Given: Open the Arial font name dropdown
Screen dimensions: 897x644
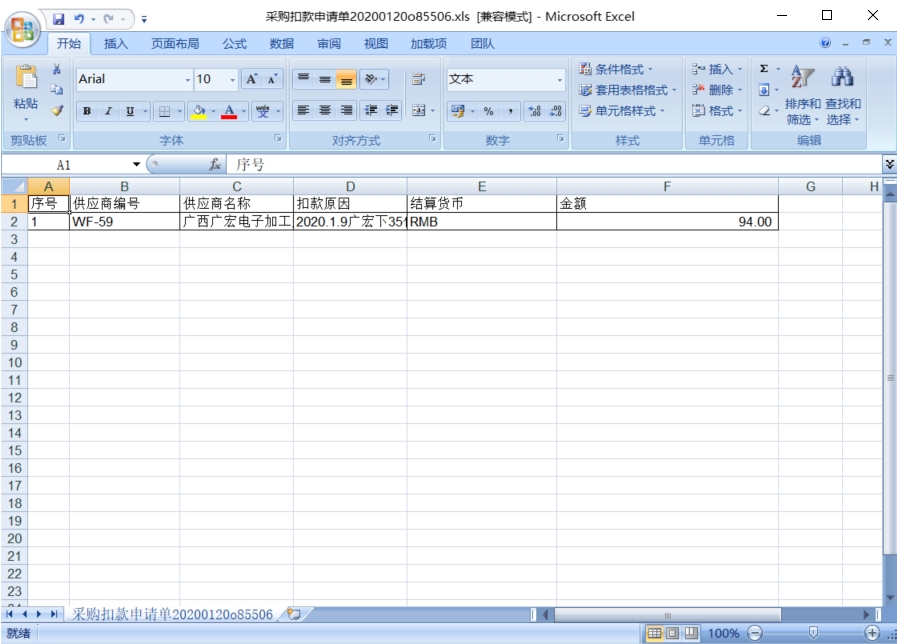Looking at the screenshot, I should pyautogui.click(x=187, y=79).
